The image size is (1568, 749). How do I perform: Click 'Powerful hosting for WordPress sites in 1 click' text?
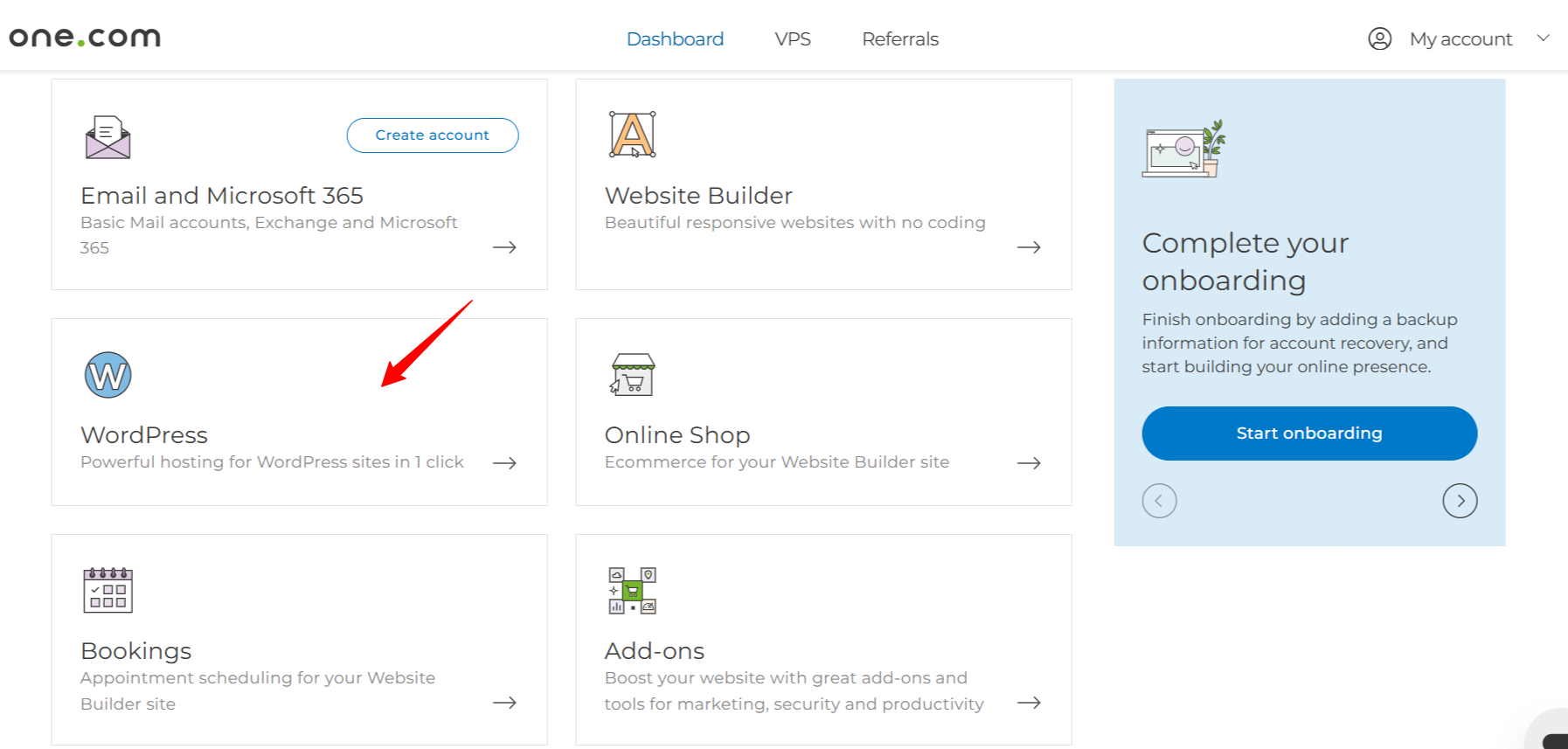pos(272,462)
